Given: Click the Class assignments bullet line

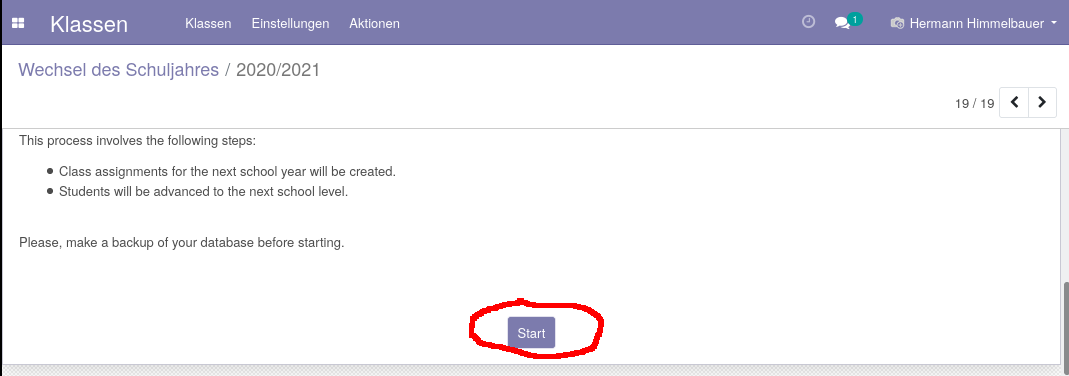Looking at the screenshot, I should (227, 172).
